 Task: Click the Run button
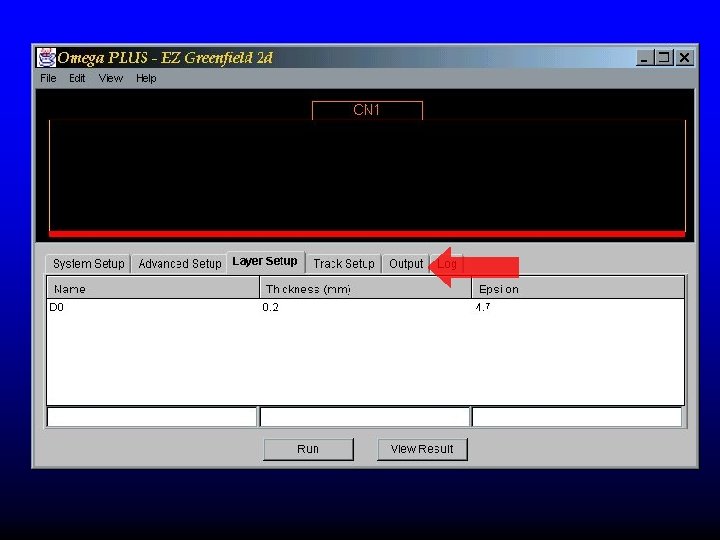click(308, 449)
